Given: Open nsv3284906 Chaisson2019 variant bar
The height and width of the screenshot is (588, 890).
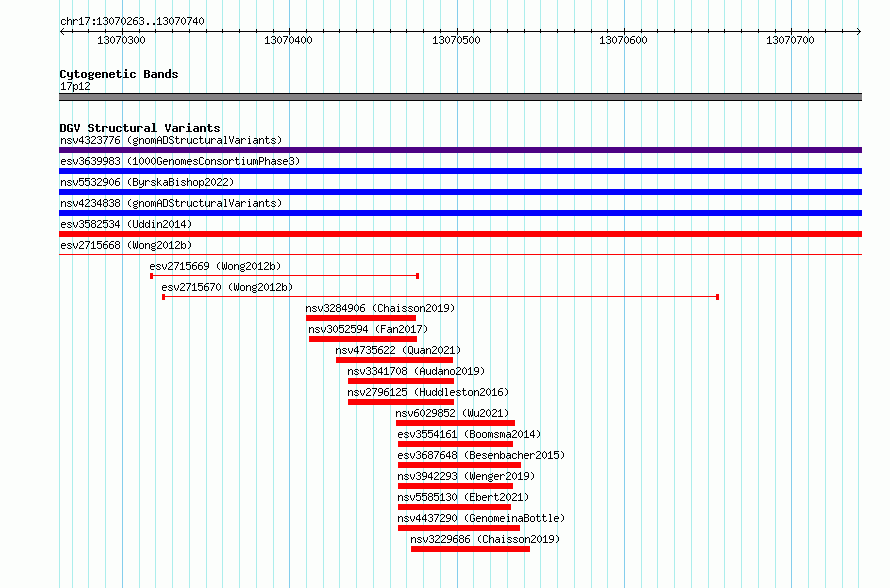Looking at the screenshot, I should tap(361, 318).
